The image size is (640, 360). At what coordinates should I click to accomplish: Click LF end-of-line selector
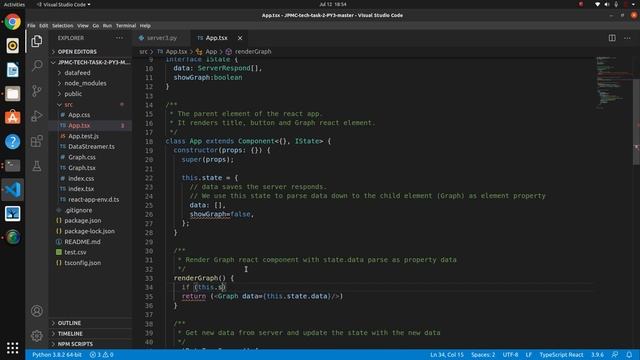tap(529, 355)
